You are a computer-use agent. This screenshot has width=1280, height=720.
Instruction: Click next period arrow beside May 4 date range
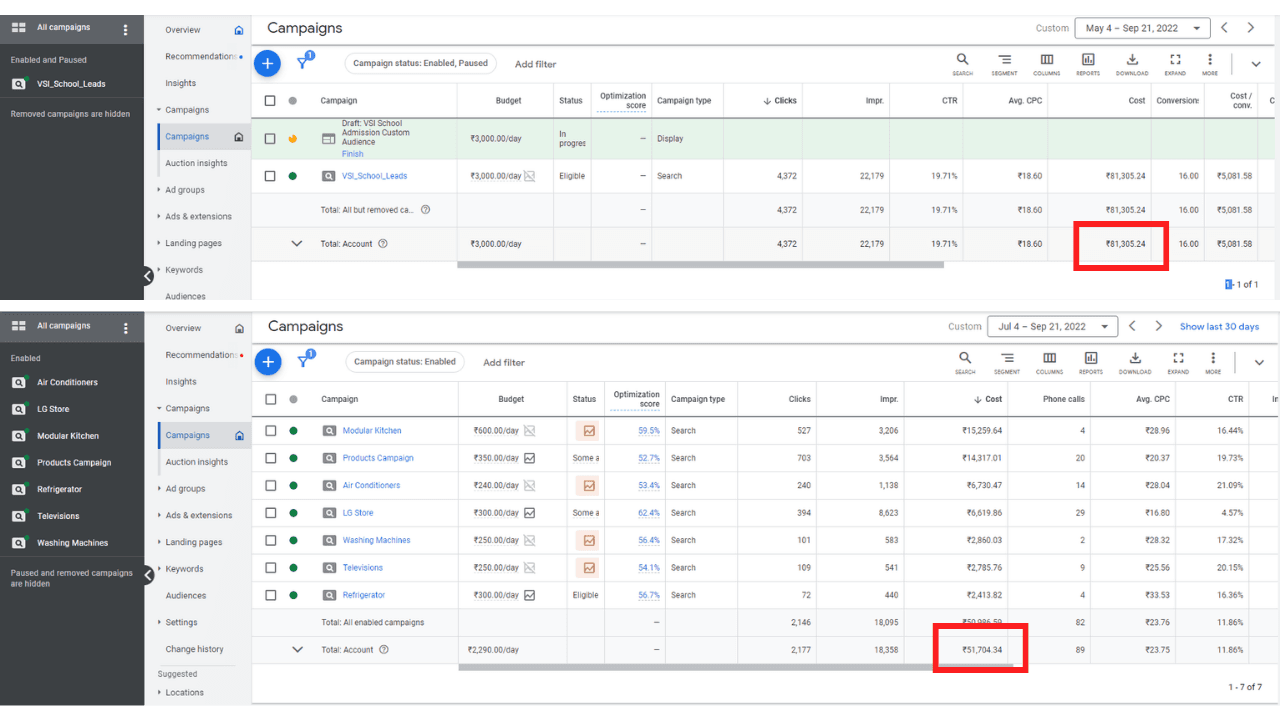(1250, 28)
